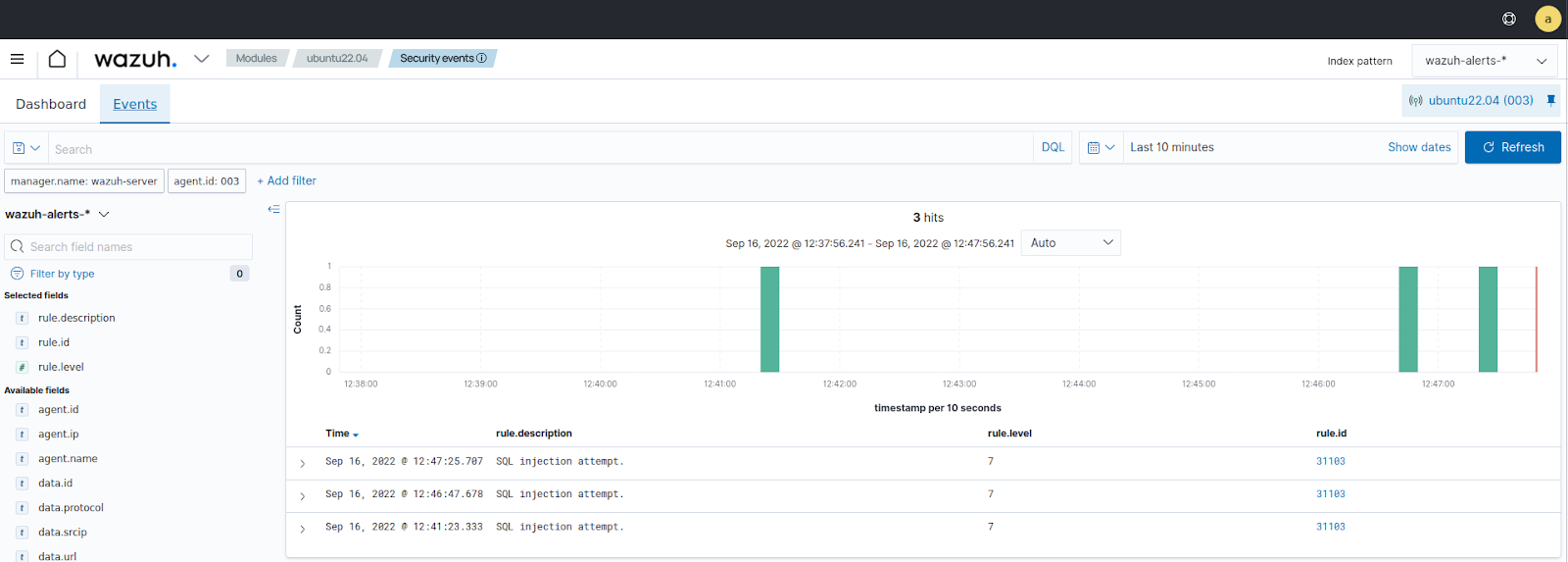This screenshot has height=562, width=1568.
Task: Click the string type icon beside data.protocol
Action: tap(22, 508)
